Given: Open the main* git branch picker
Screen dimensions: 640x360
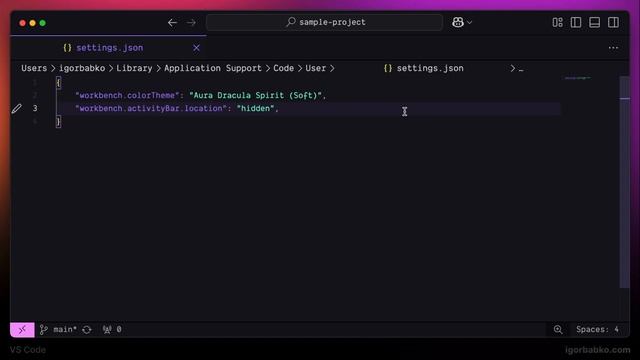Looking at the screenshot, I should click(x=58, y=329).
